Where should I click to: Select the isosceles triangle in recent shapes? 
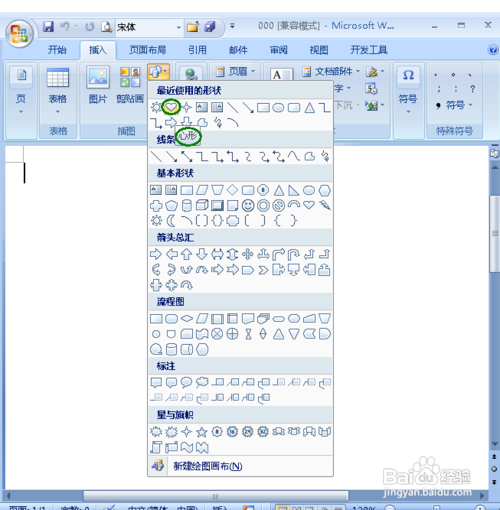tap(309, 108)
